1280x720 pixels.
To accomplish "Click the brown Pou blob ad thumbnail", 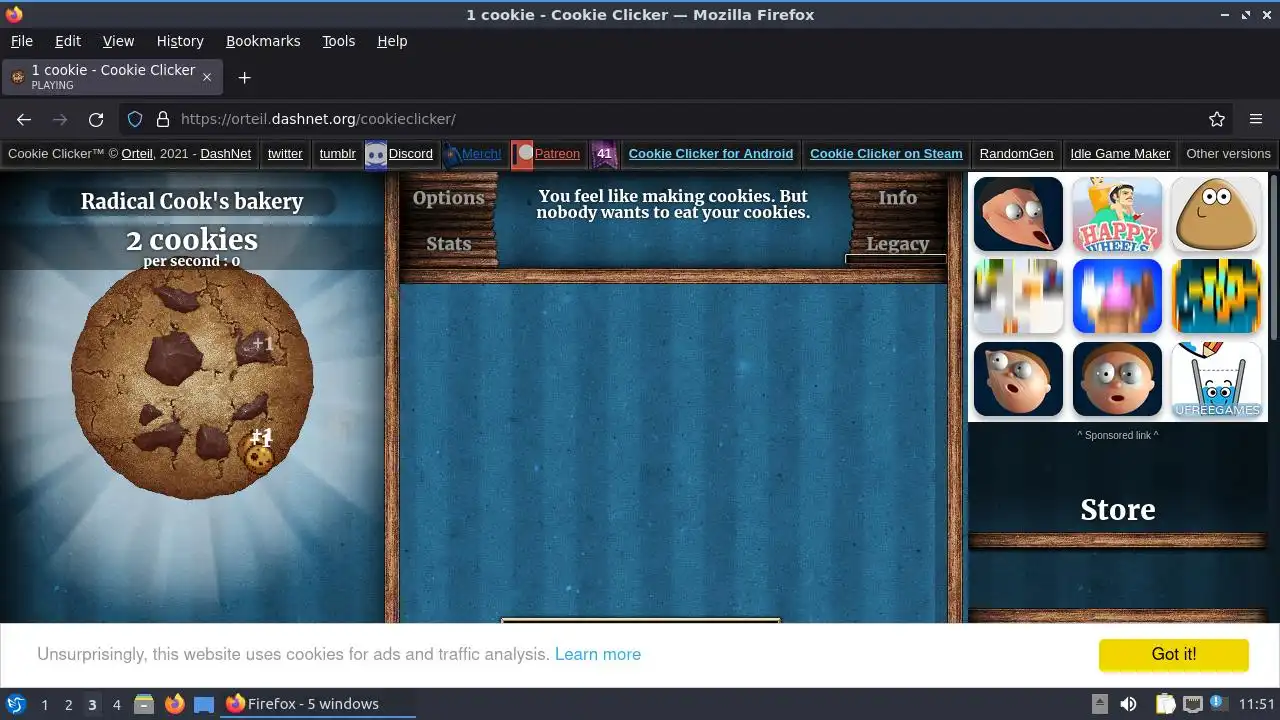I will click(x=1217, y=214).
